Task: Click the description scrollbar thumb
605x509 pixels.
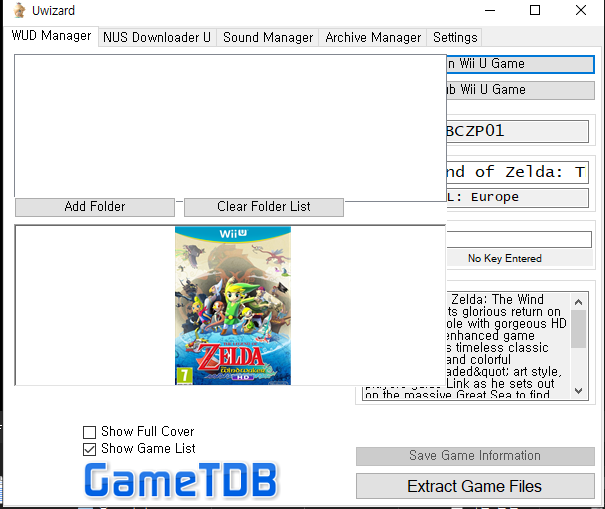Action: coord(578,328)
